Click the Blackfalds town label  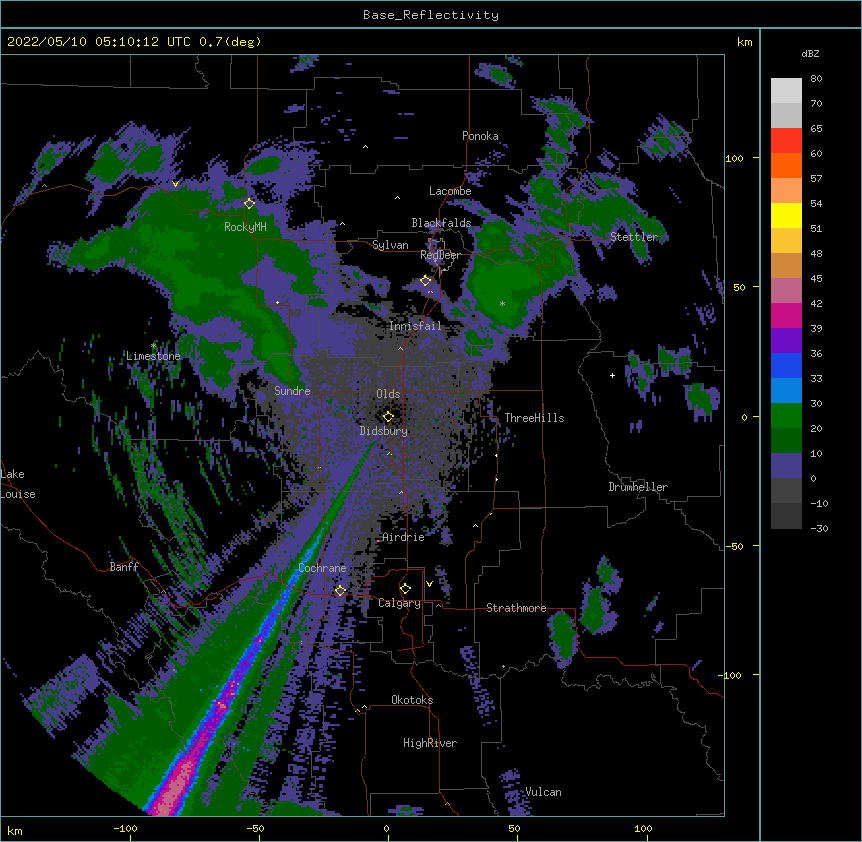(441, 223)
